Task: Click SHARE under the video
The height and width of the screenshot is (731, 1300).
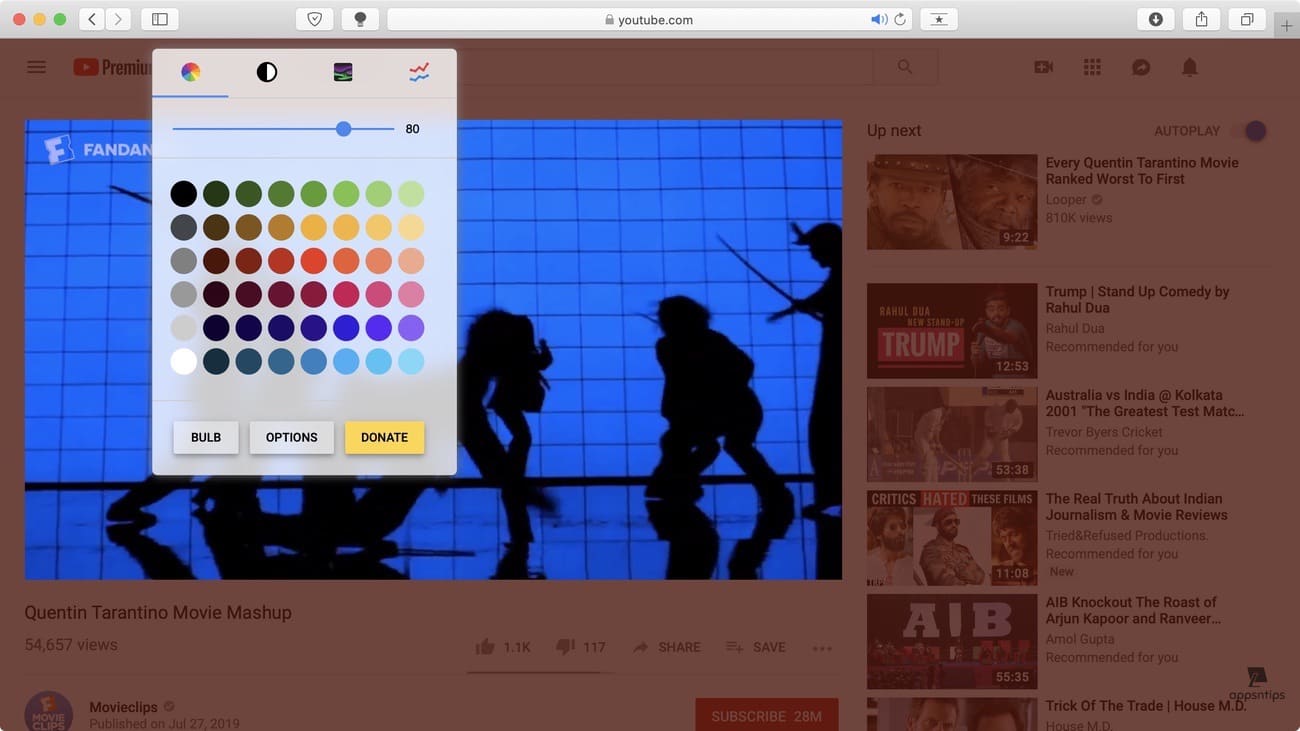Action: tap(666, 647)
